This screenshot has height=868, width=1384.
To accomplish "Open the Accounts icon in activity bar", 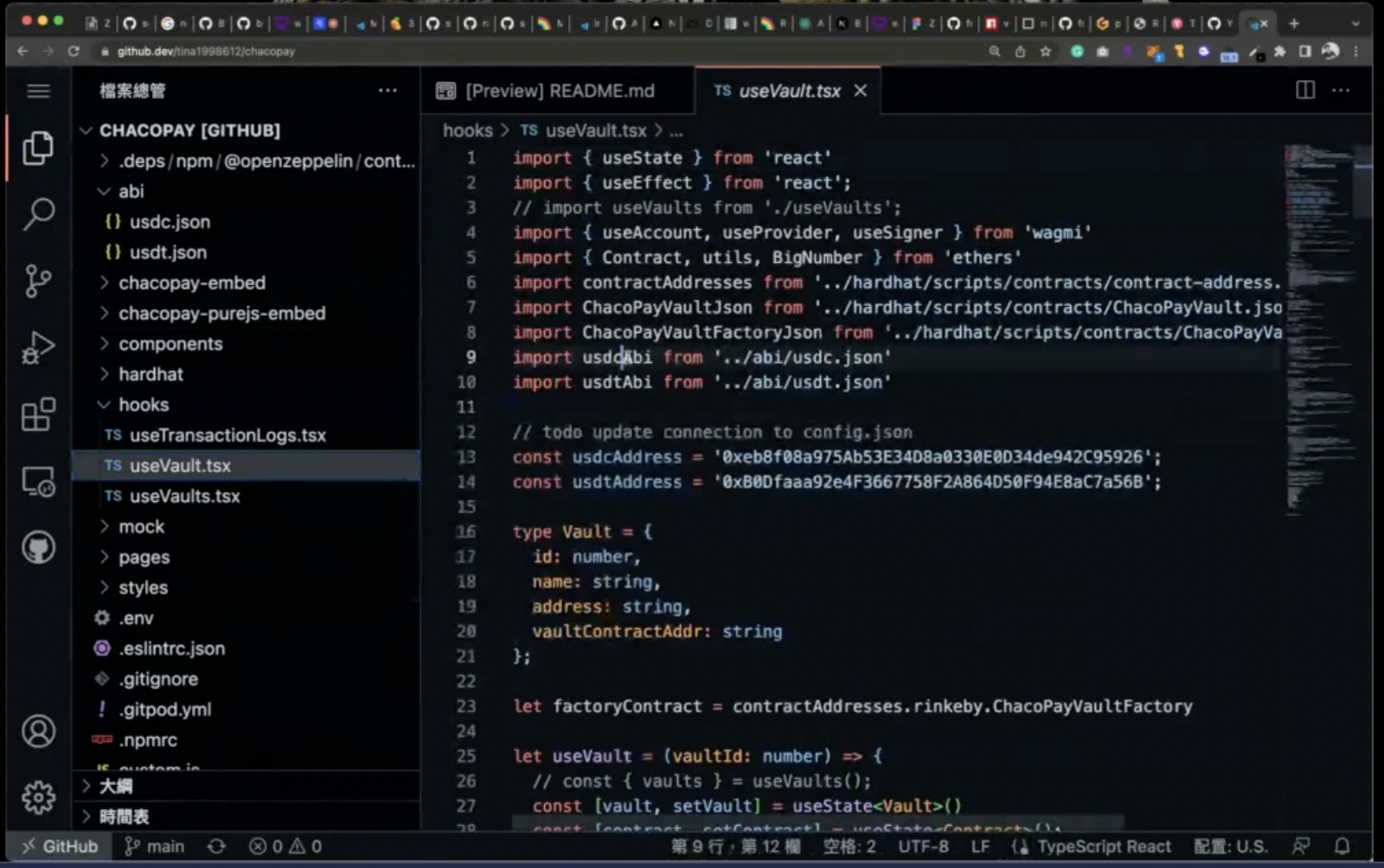I will click(x=38, y=731).
